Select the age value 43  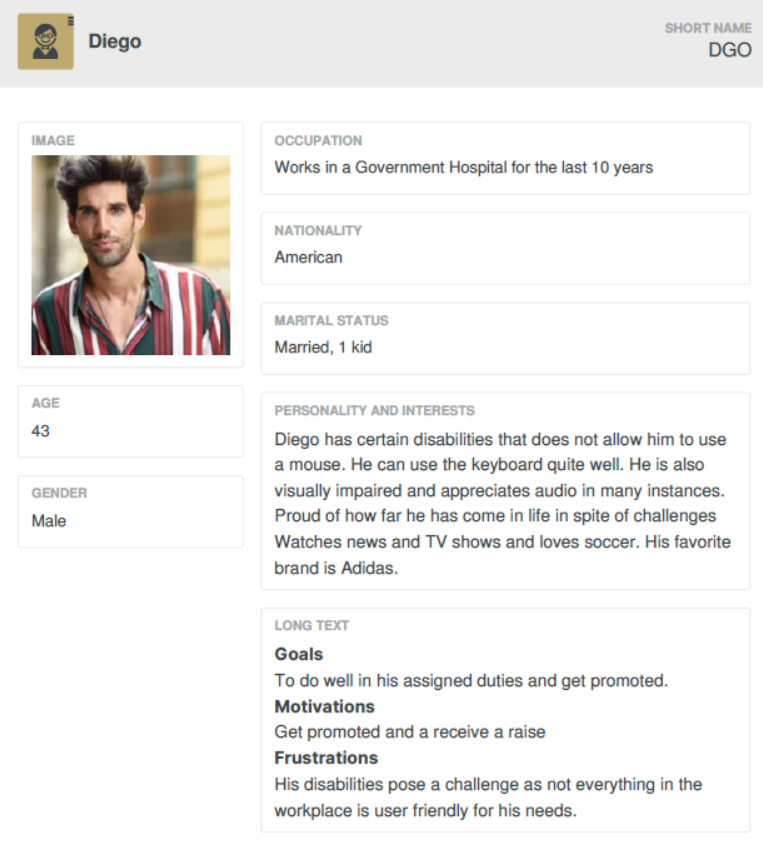(40, 431)
